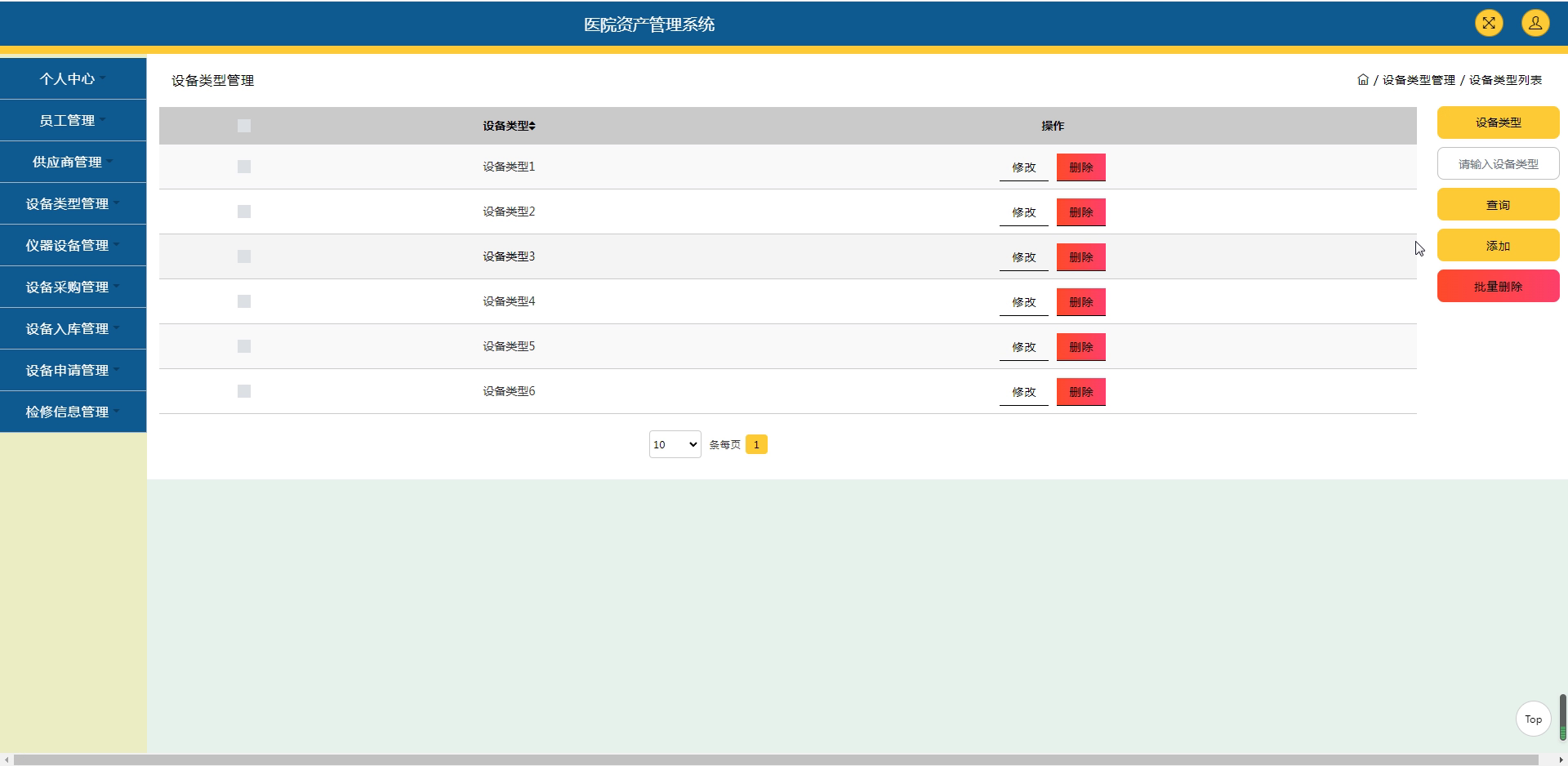This screenshot has height=766, width=1568.
Task: Click 设备类型管理 breadcrumb link
Action: coord(1419,80)
